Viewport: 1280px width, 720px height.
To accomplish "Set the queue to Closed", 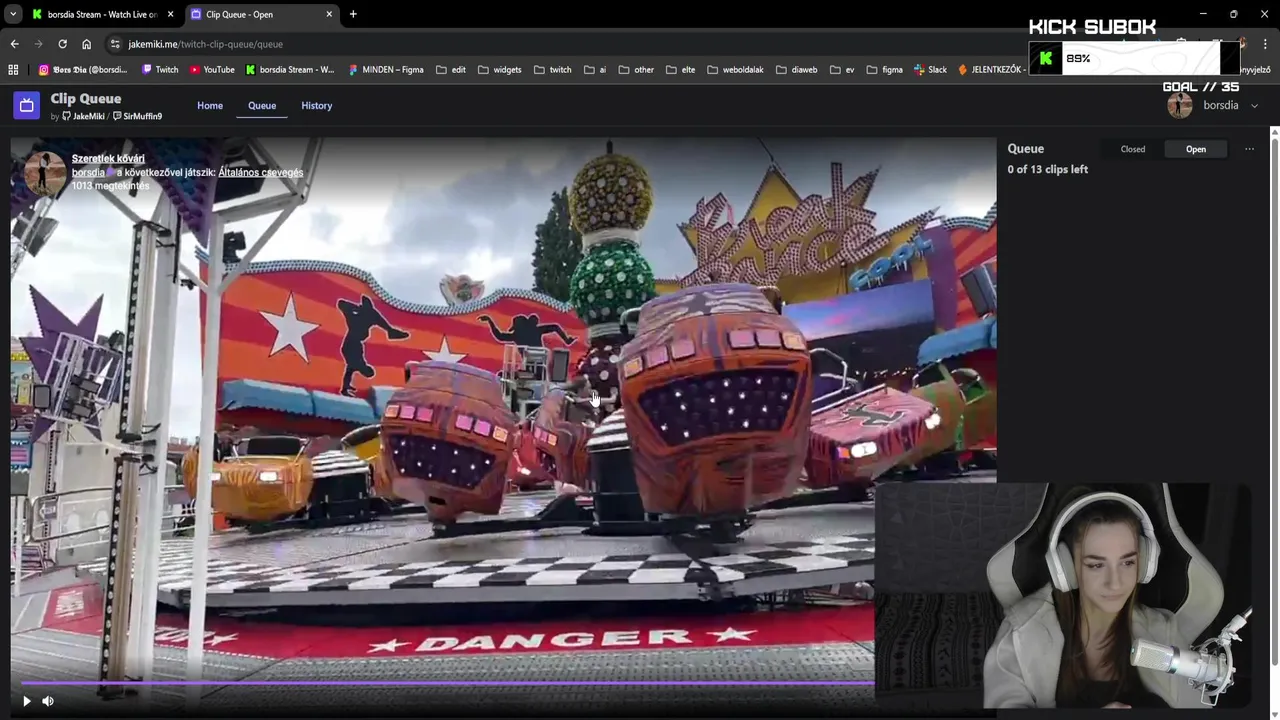I will [x=1133, y=149].
